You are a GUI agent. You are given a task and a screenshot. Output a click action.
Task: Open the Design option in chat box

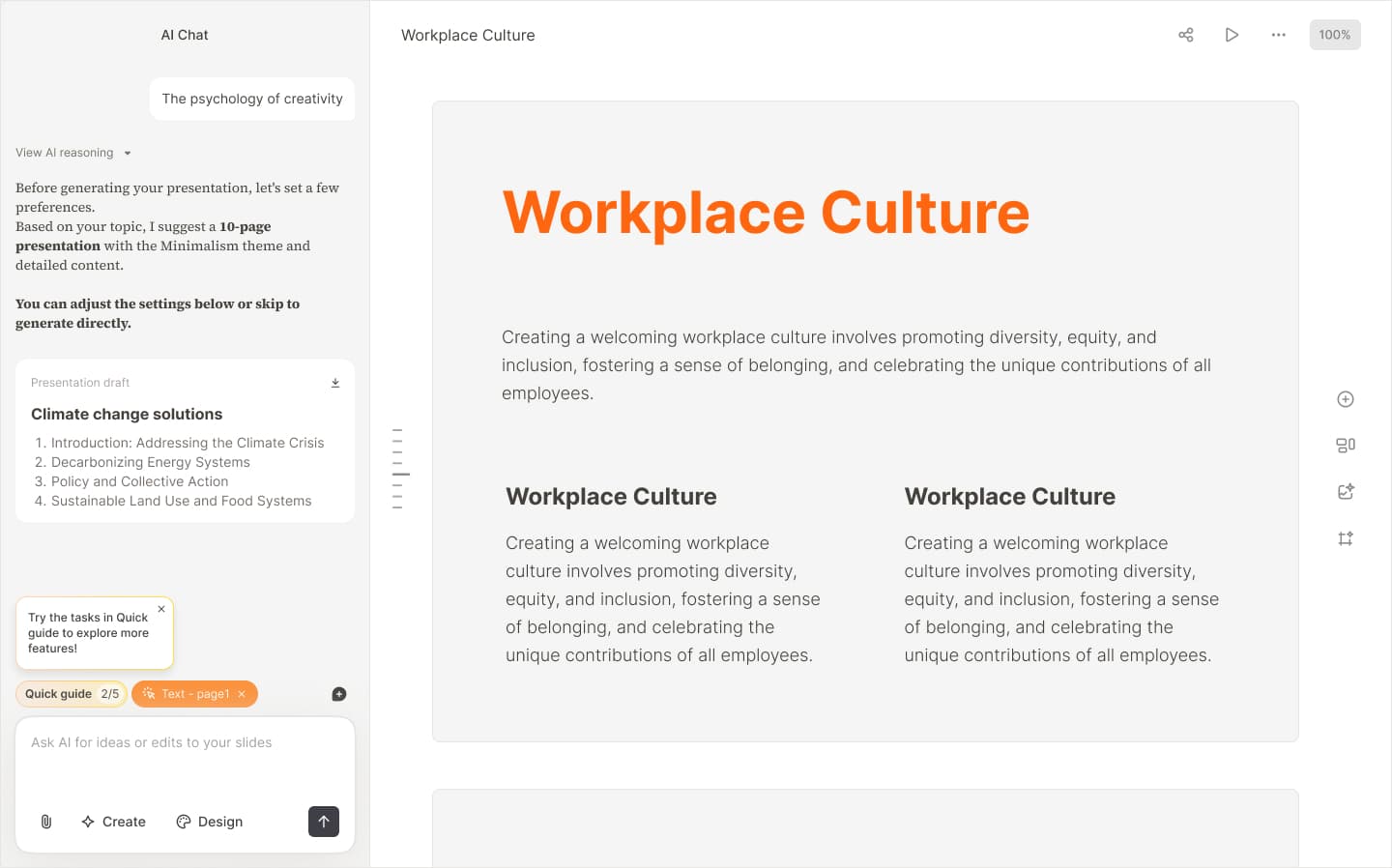pos(209,822)
